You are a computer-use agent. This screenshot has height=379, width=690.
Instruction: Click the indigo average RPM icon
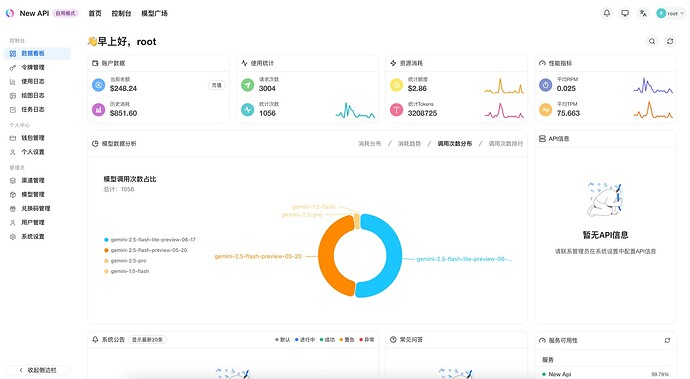tap(546, 85)
